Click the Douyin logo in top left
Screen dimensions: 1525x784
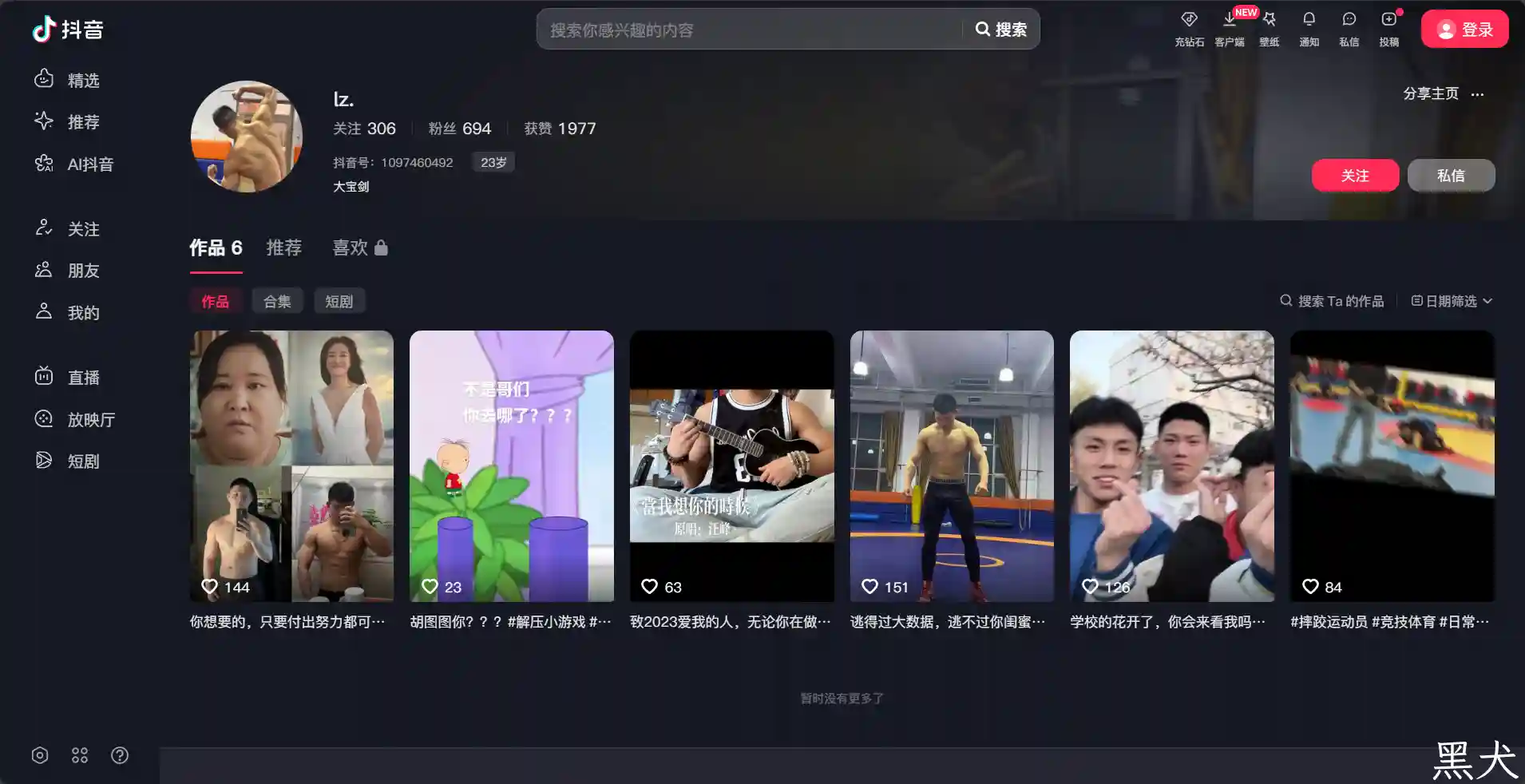point(68,30)
